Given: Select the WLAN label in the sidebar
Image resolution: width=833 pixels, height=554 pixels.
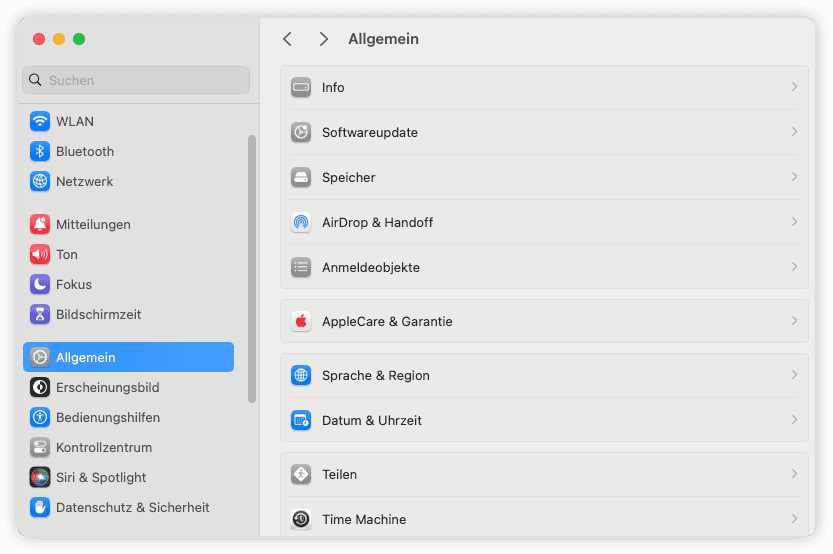Looking at the screenshot, I should (x=75, y=122).
